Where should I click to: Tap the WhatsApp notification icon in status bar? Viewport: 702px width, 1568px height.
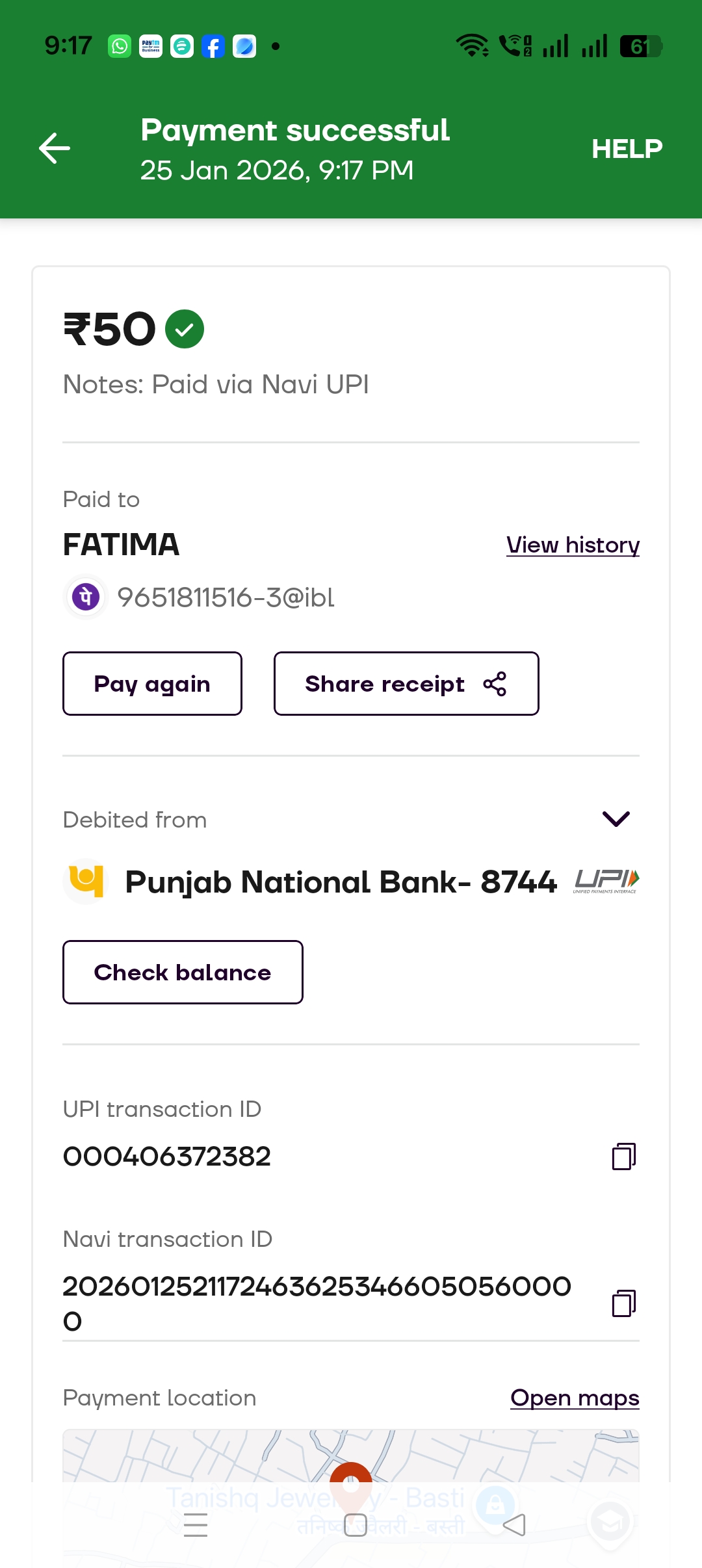(120, 46)
